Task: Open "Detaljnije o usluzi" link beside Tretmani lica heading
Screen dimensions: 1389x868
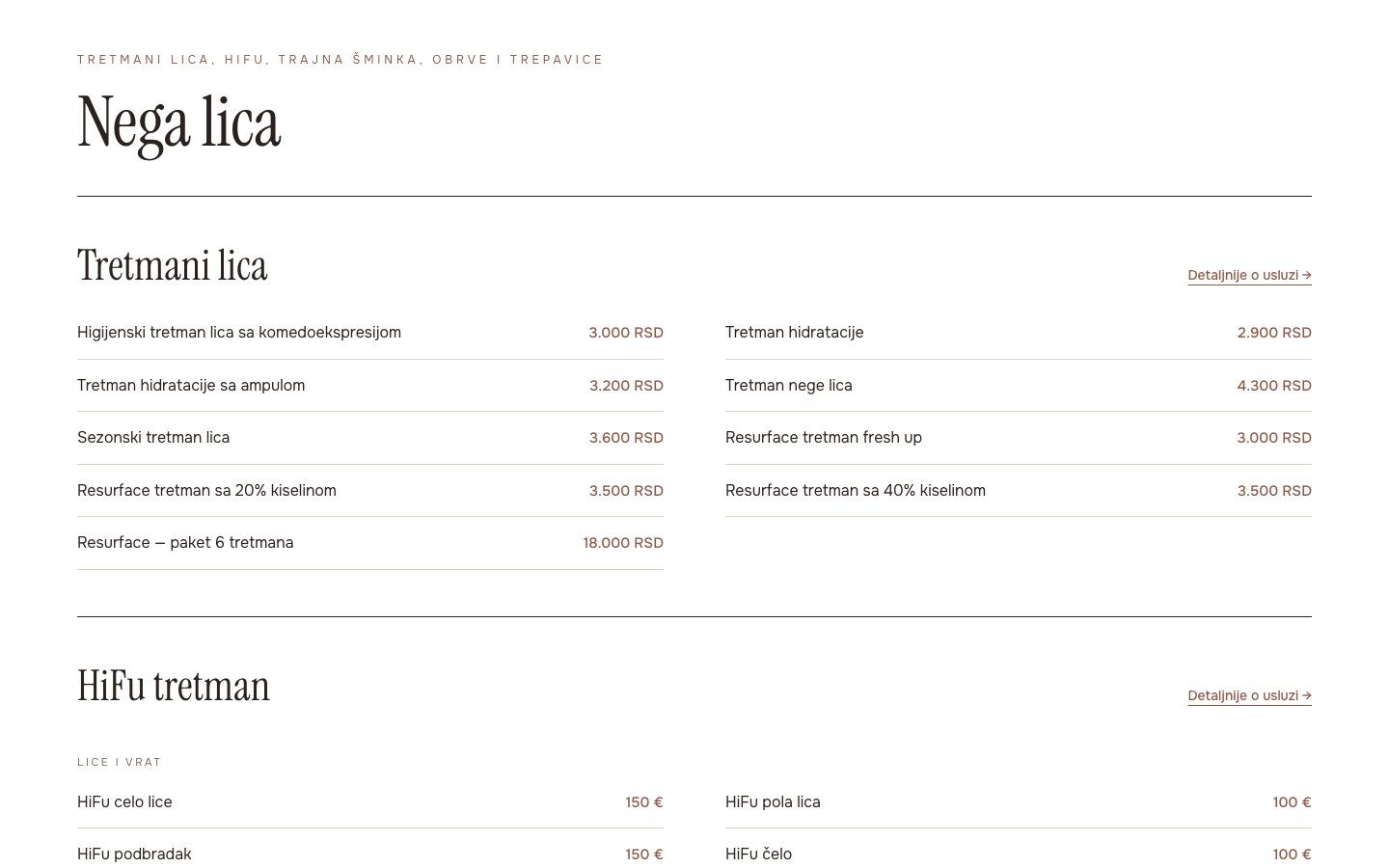Action: click(x=1249, y=275)
